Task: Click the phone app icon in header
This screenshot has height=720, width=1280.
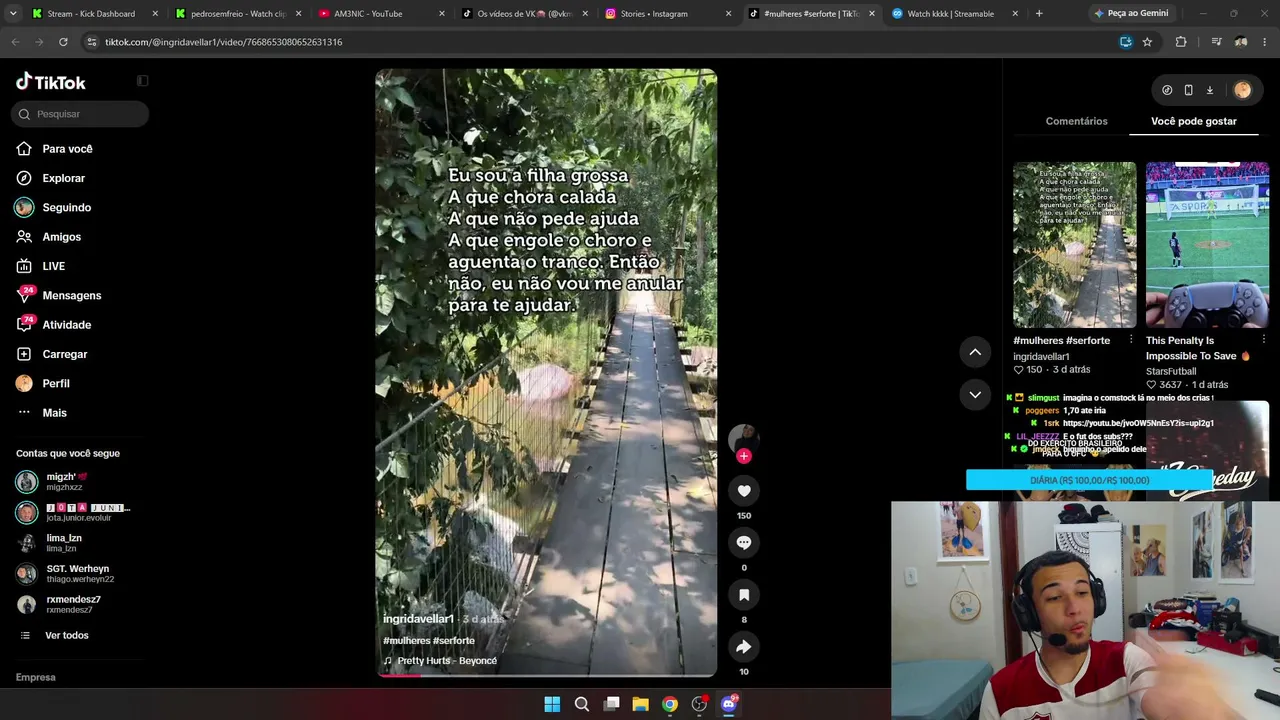Action: click(x=1188, y=90)
